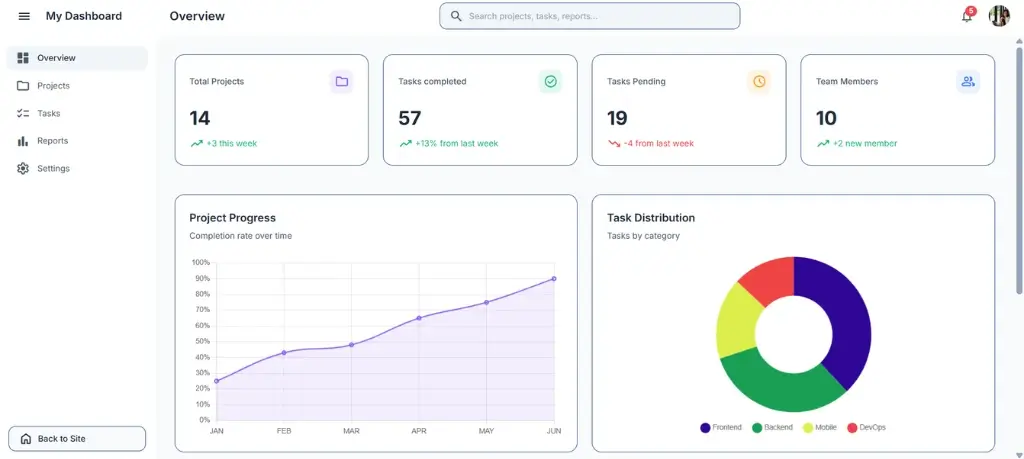This screenshot has height=459, width=1024.
Task: Open the notifications bell
Action: 966,16
